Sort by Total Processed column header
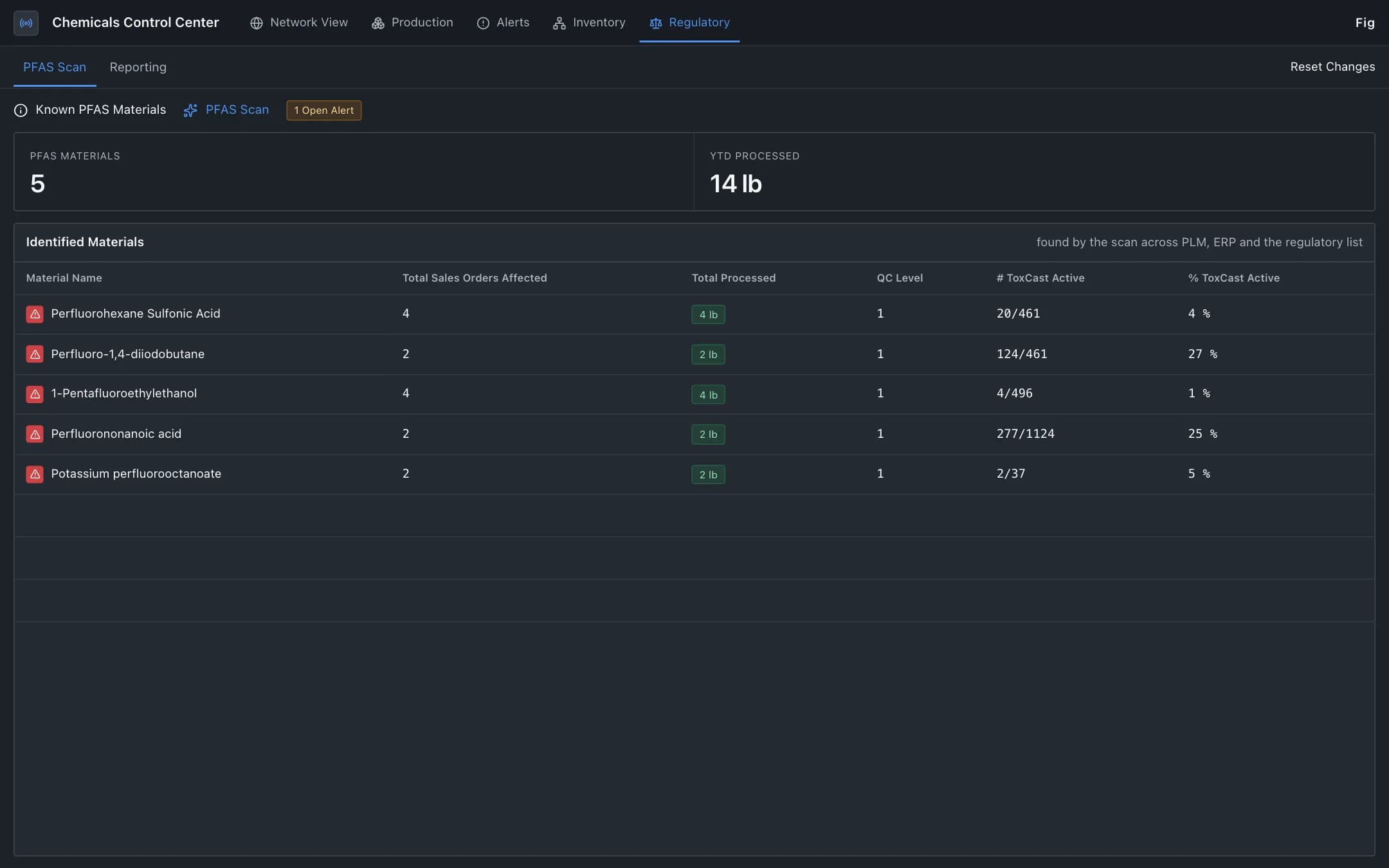 point(733,278)
